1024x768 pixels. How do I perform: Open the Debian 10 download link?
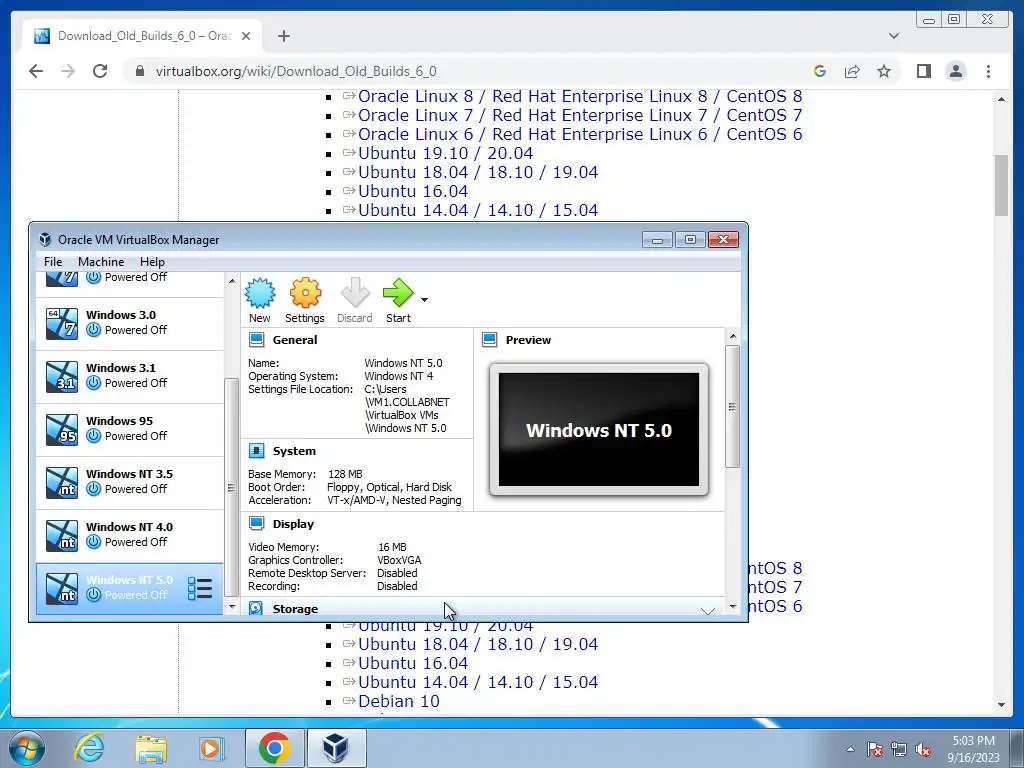398,701
